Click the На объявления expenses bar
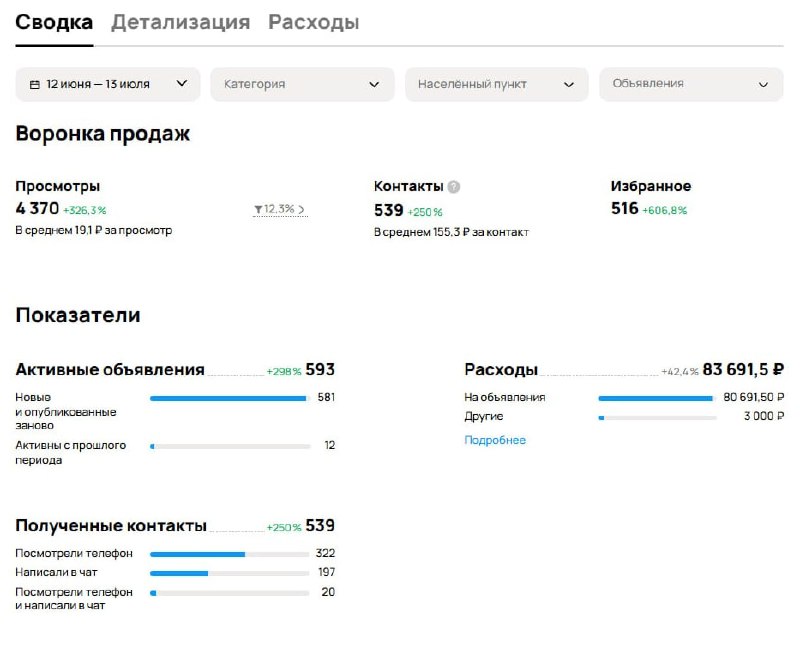800x659 pixels. pos(657,398)
